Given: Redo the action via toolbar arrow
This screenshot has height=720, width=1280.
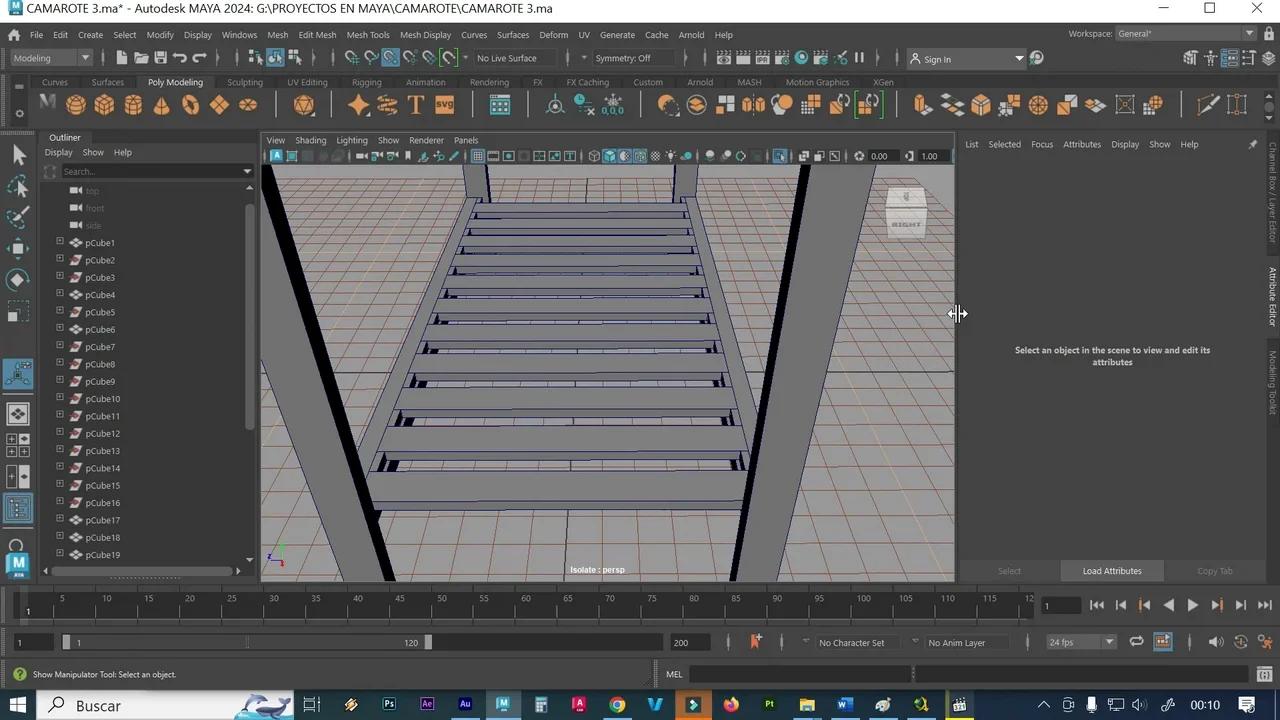Looking at the screenshot, I should (x=199, y=58).
